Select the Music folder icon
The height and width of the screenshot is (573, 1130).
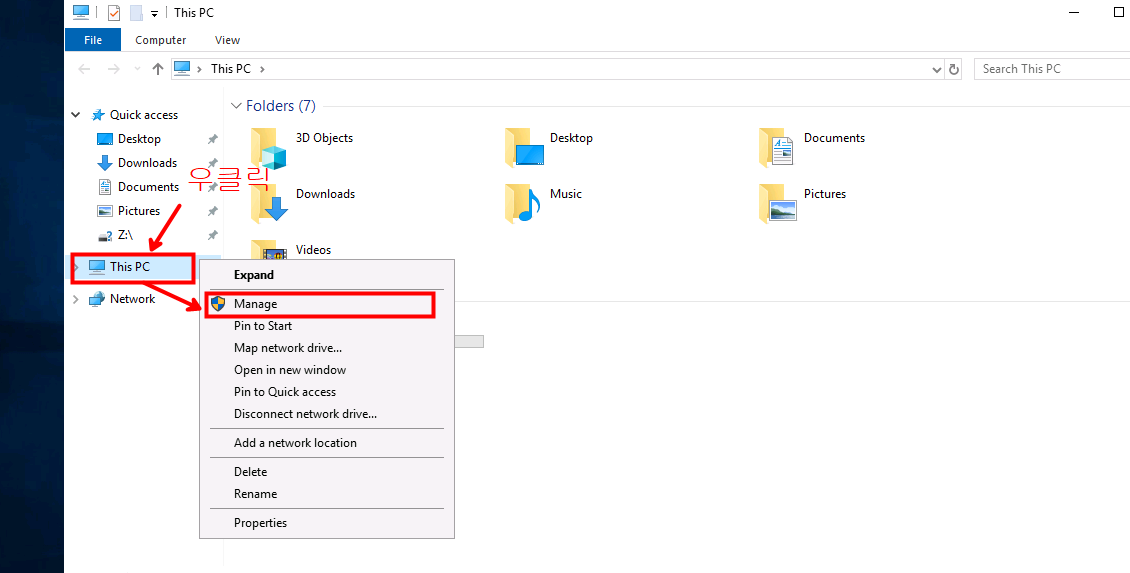[x=522, y=203]
